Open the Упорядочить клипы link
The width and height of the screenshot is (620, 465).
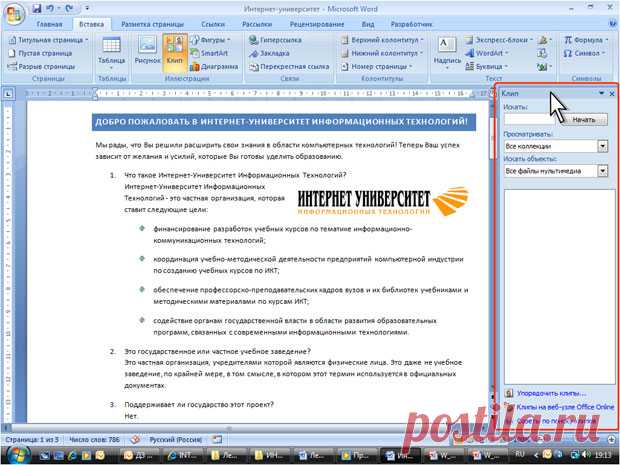tap(551, 393)
